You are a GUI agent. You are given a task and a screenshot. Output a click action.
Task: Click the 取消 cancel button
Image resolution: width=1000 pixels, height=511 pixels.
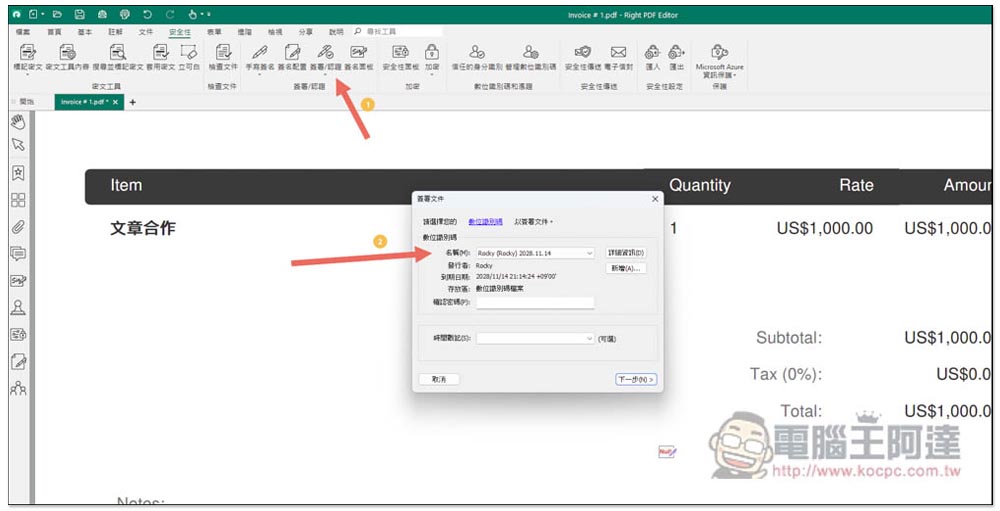click(439, 379)
